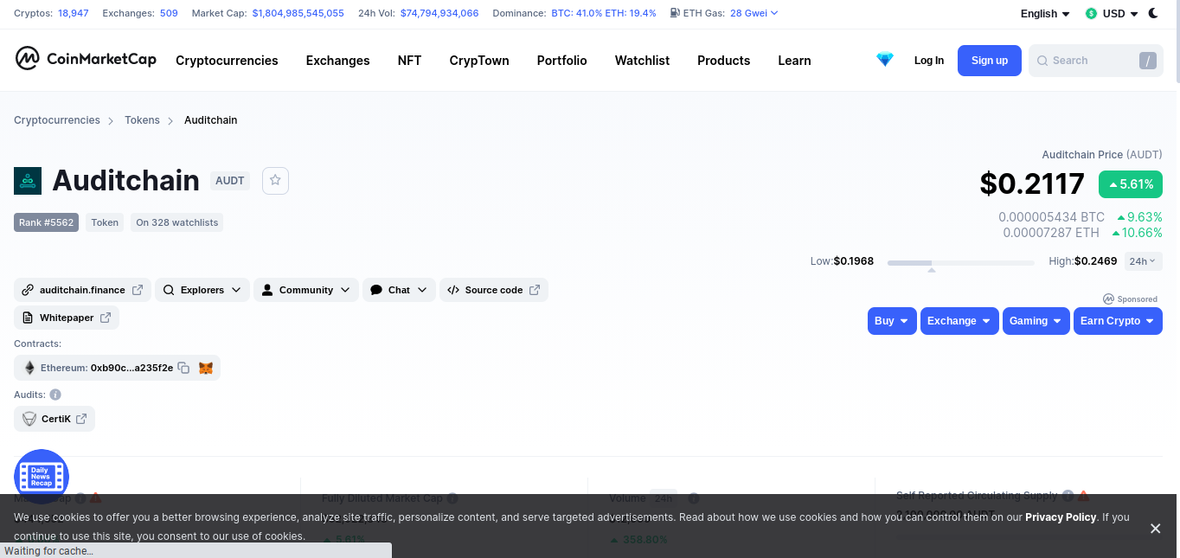Click the Log In button
The height and width of the screenshot is (558, 1180).
pos(929,60)
